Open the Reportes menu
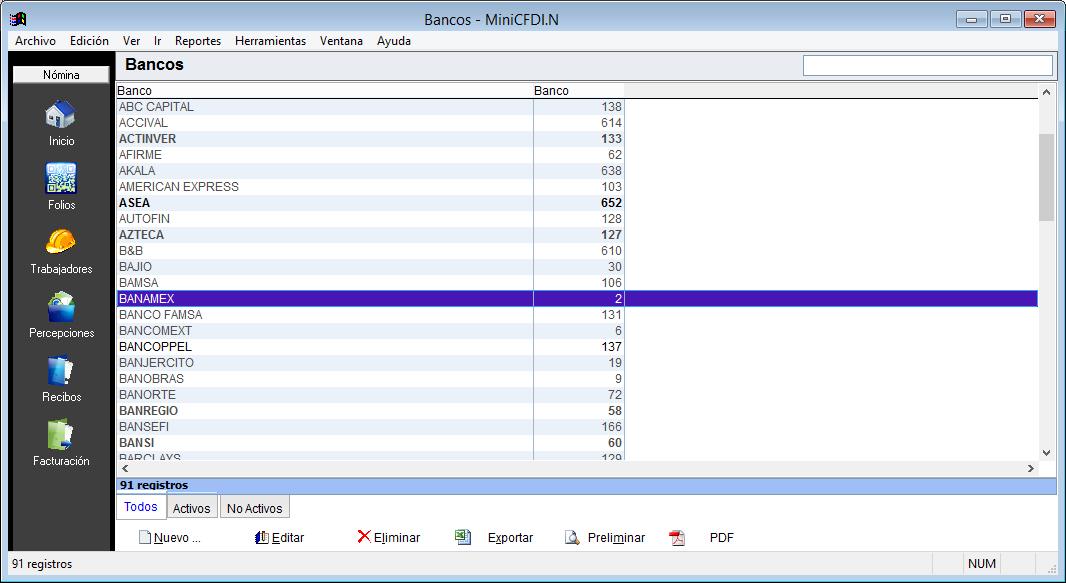 pyautogui.click(x=197, y=41)
